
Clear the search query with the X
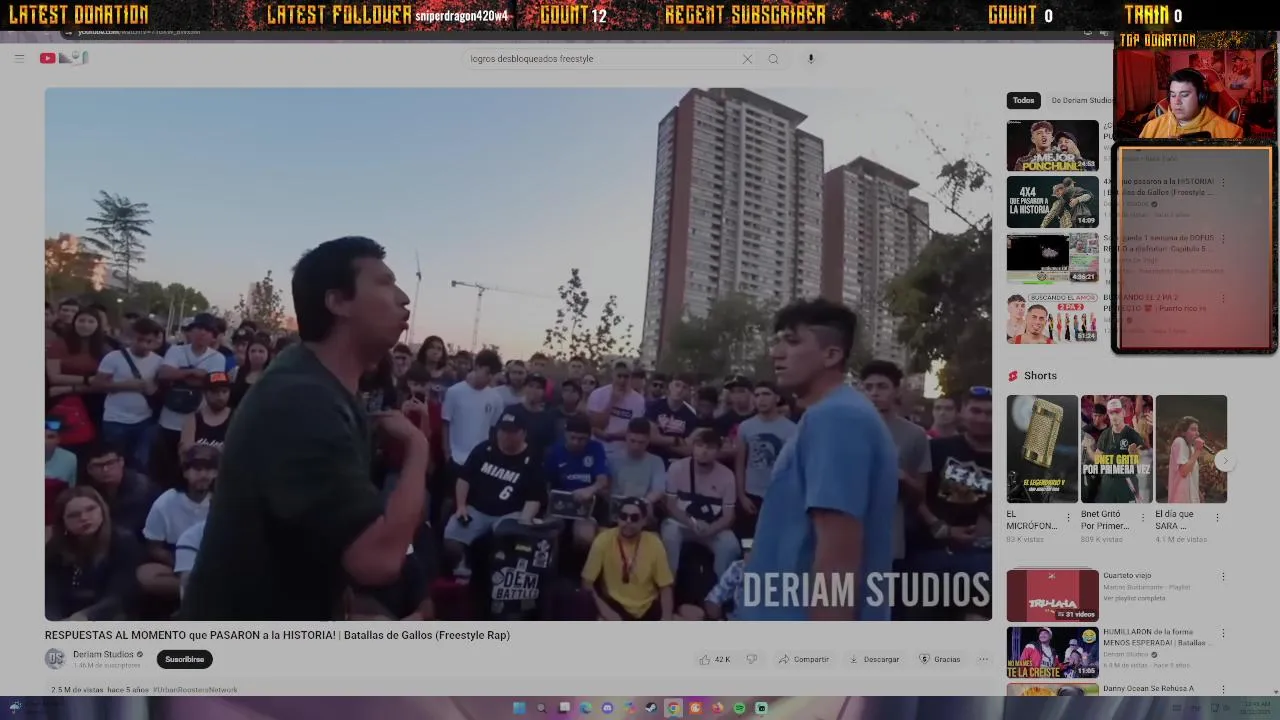click(x=747, y=59)
